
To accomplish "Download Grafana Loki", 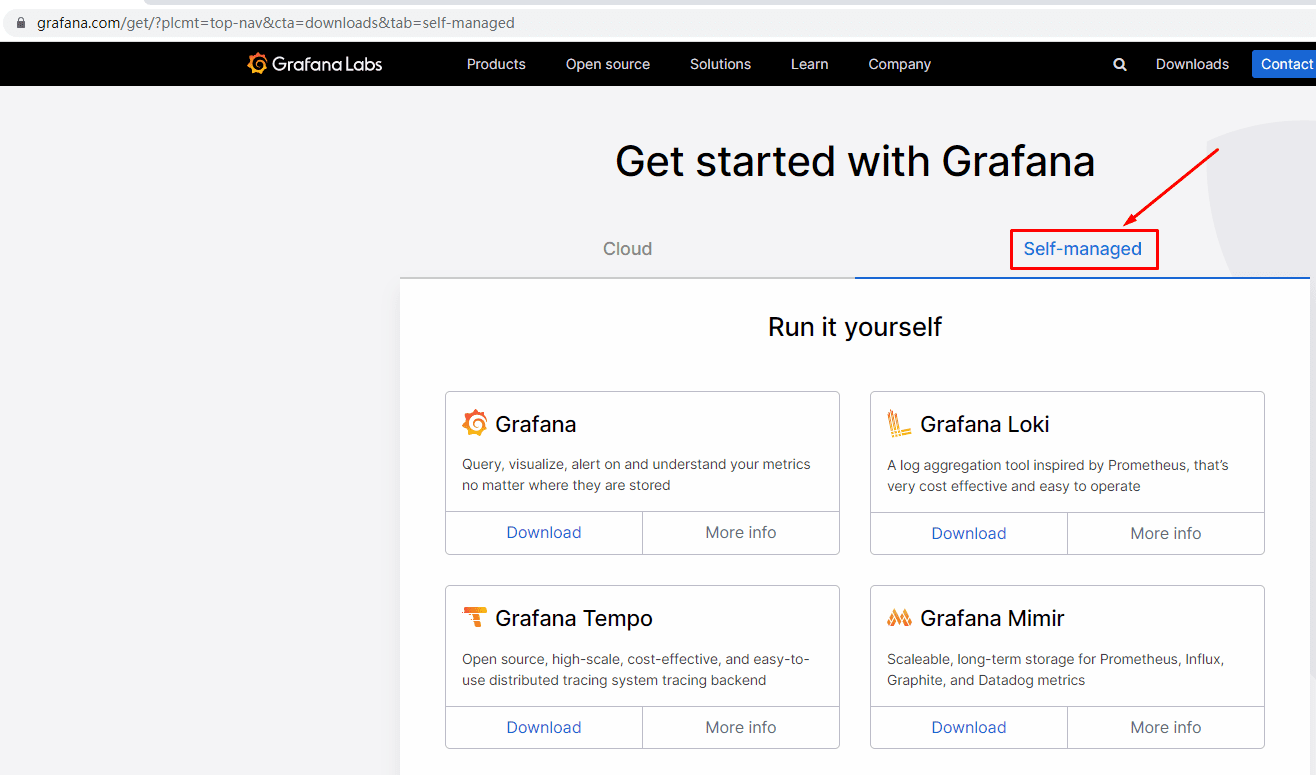I will [969, 533].
